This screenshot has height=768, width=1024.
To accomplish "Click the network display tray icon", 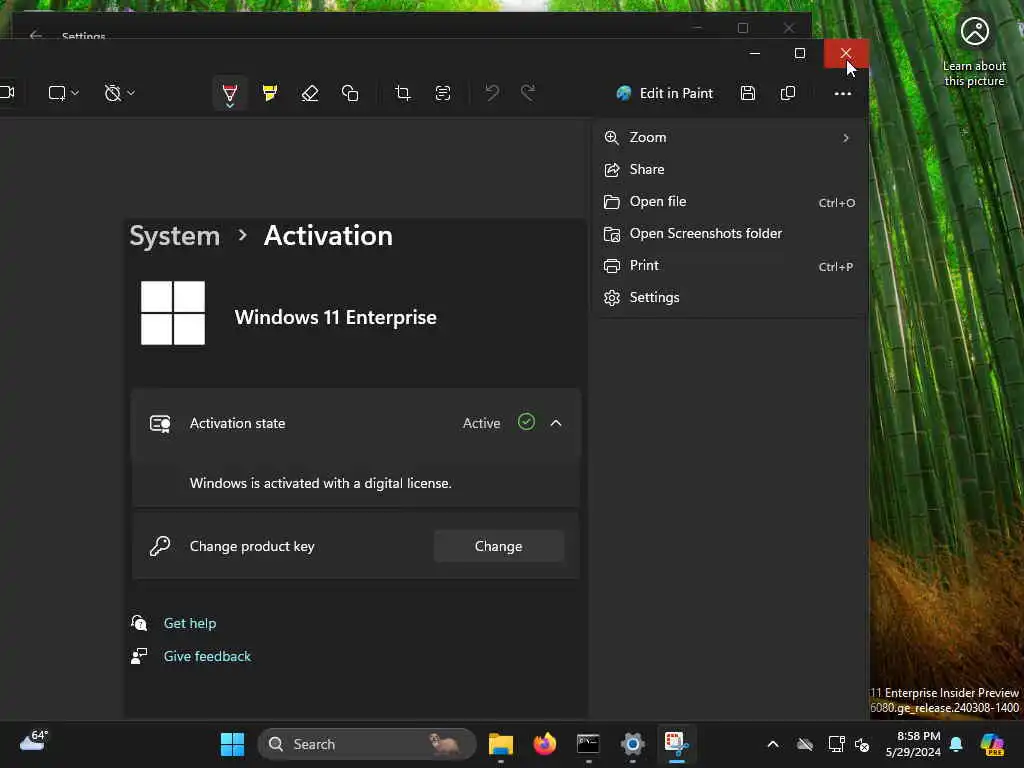I will [x=836, y=744].
